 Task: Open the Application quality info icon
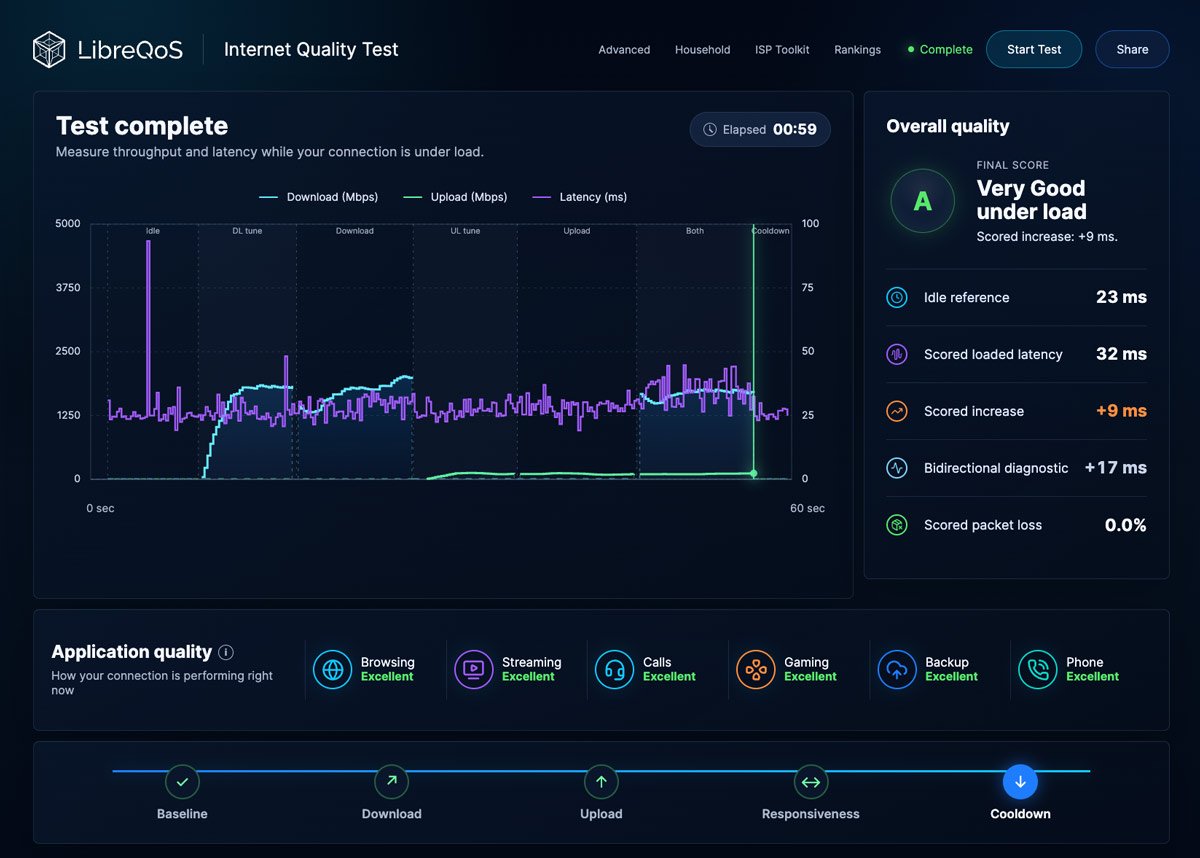click(x=226, y=652)
